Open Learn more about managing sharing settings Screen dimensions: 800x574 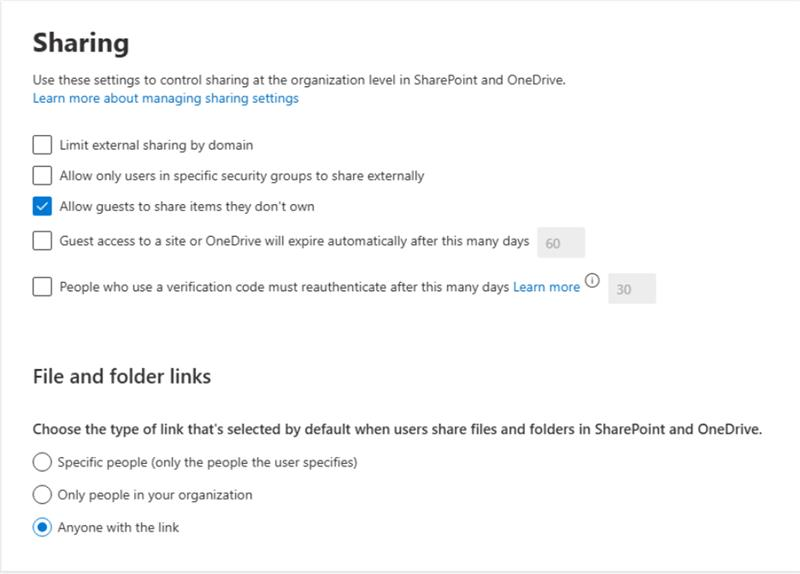pos(166,98)
